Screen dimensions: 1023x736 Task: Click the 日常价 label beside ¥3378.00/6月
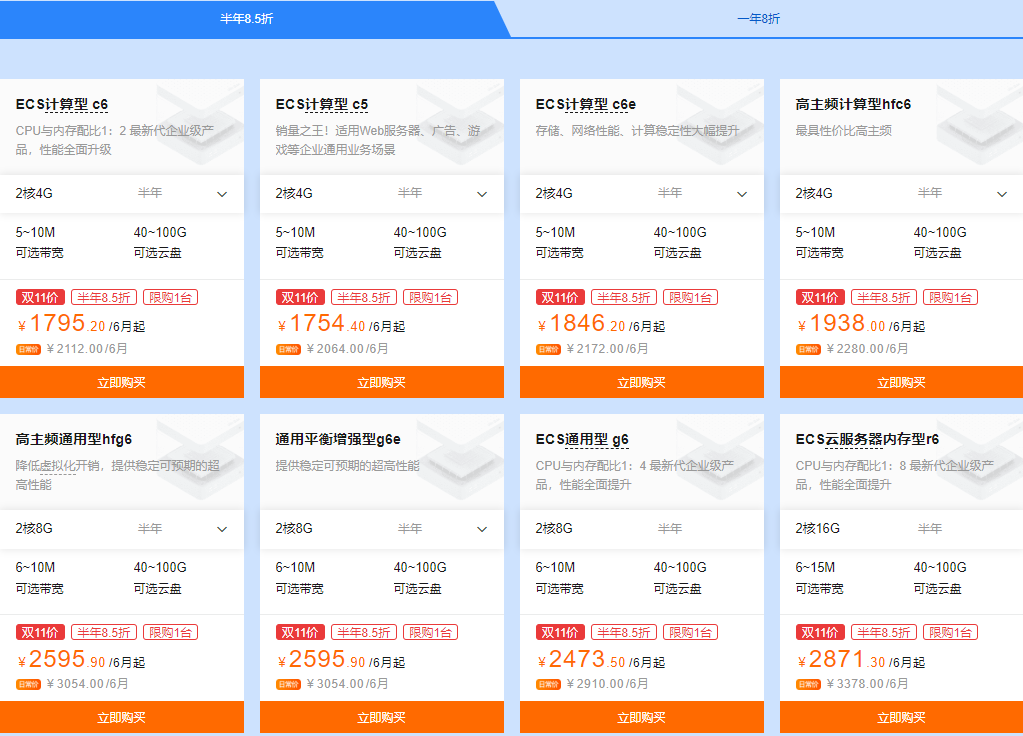point(808,684)
